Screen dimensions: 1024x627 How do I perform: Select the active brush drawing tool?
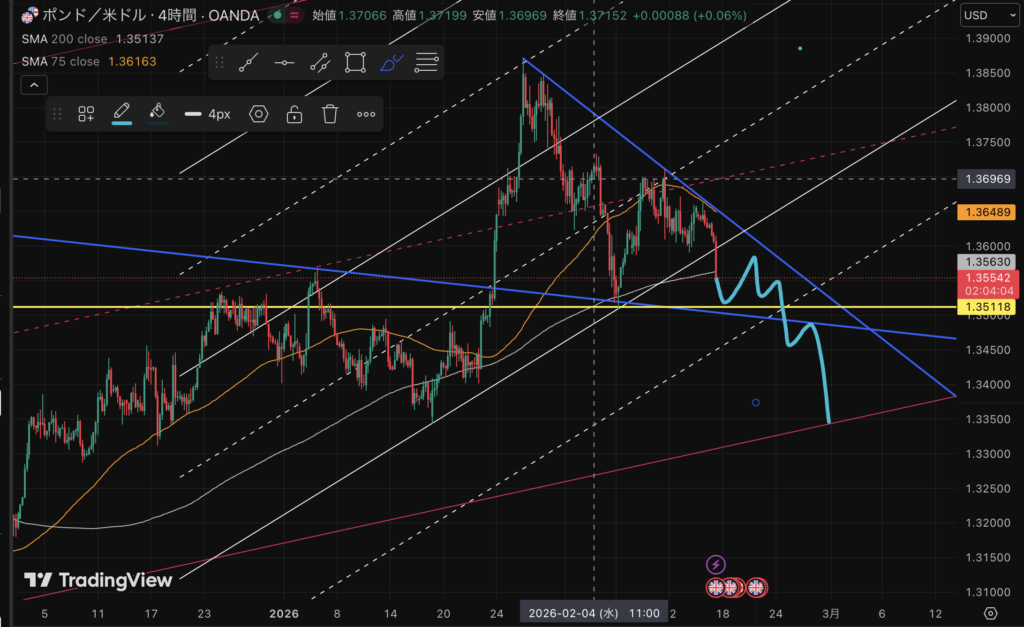pos(391,62)
